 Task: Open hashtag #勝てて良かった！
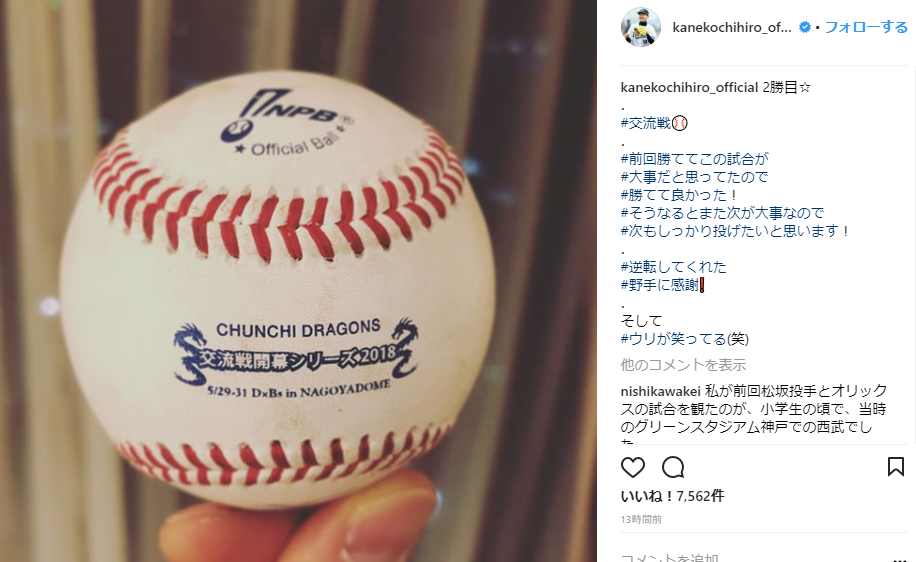(x=680, y=195)
